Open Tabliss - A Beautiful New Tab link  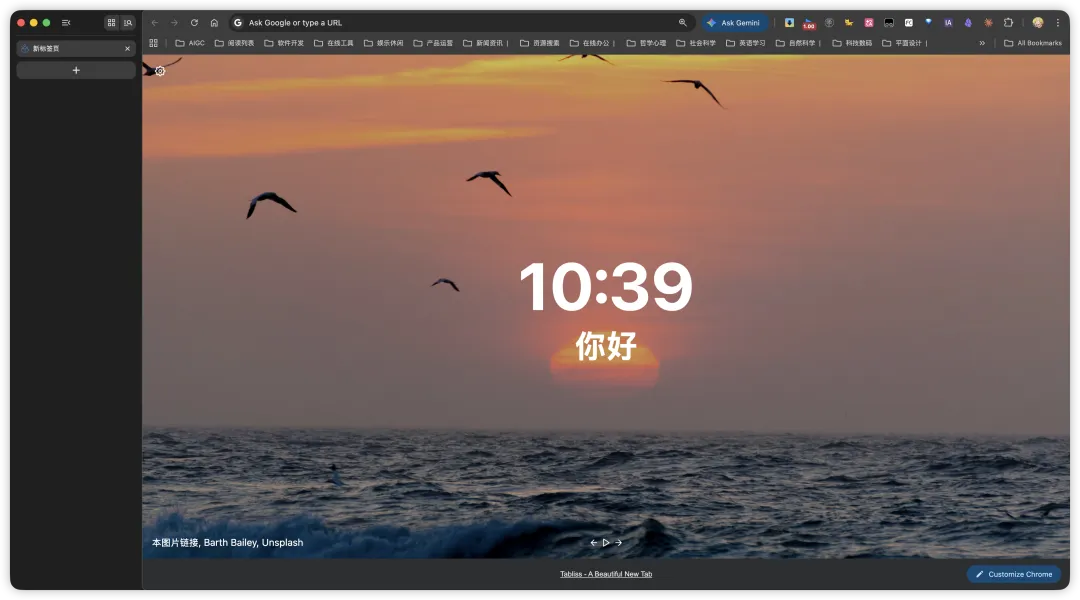(x=606, y=574)
